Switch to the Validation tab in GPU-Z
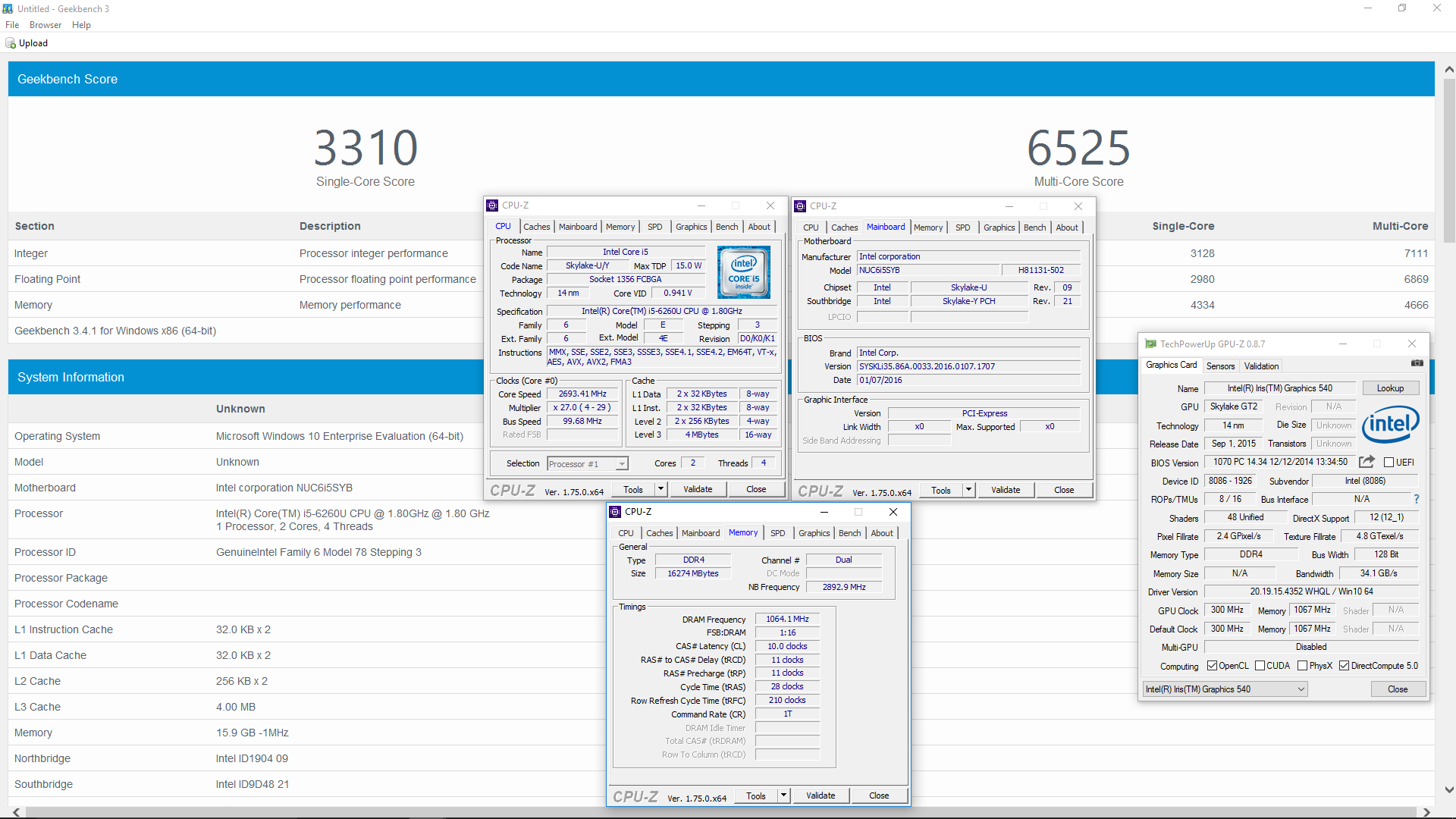Image resolution: width=1456 pixels, height=819 pixels. (1261, 366)
